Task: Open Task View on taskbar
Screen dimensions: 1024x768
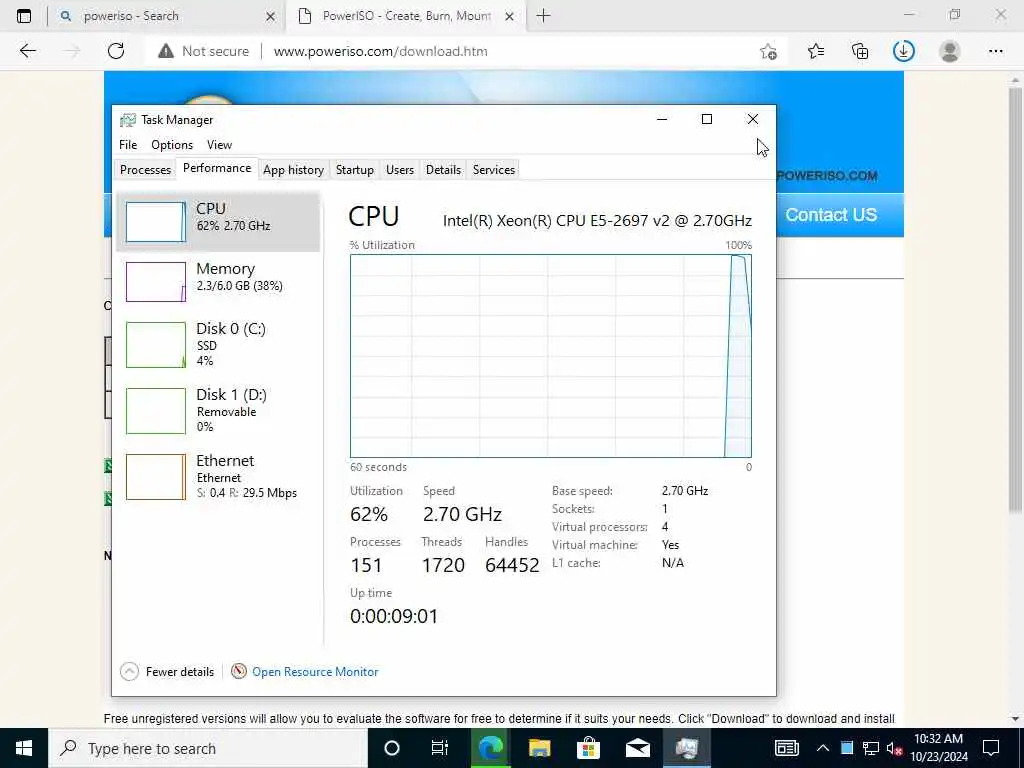Action: 440,748
